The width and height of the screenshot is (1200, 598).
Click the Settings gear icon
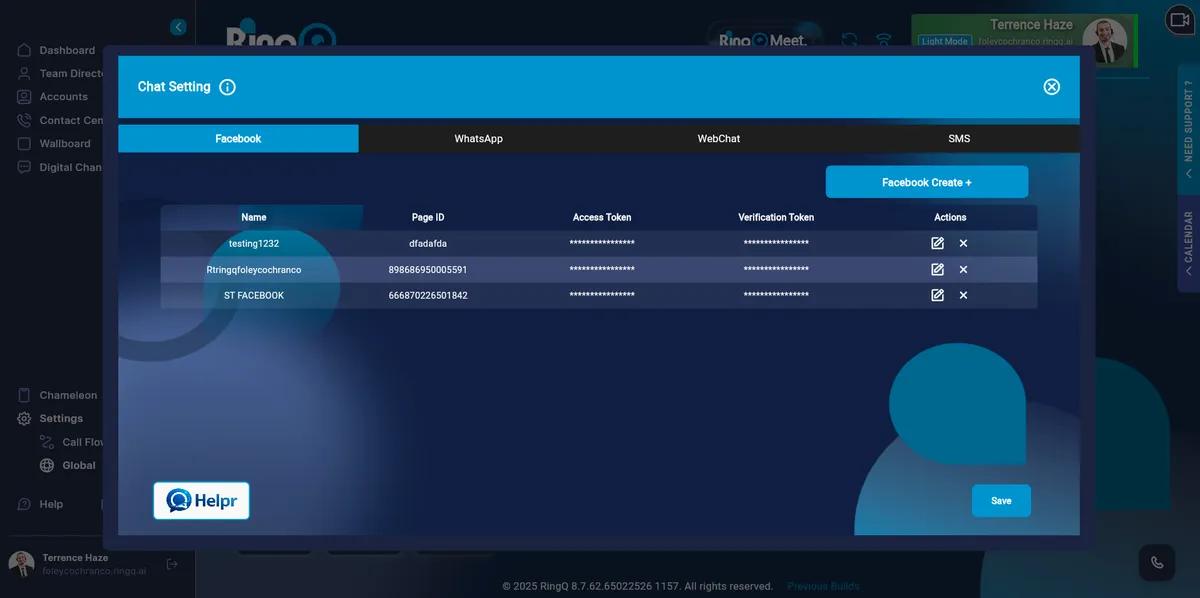(24, 418)
